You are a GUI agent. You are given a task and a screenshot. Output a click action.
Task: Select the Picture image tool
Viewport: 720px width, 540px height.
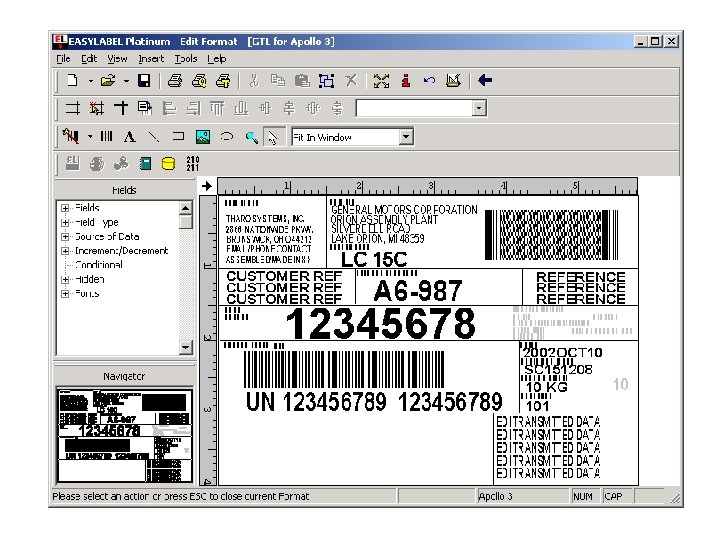(x=202, y=136)
